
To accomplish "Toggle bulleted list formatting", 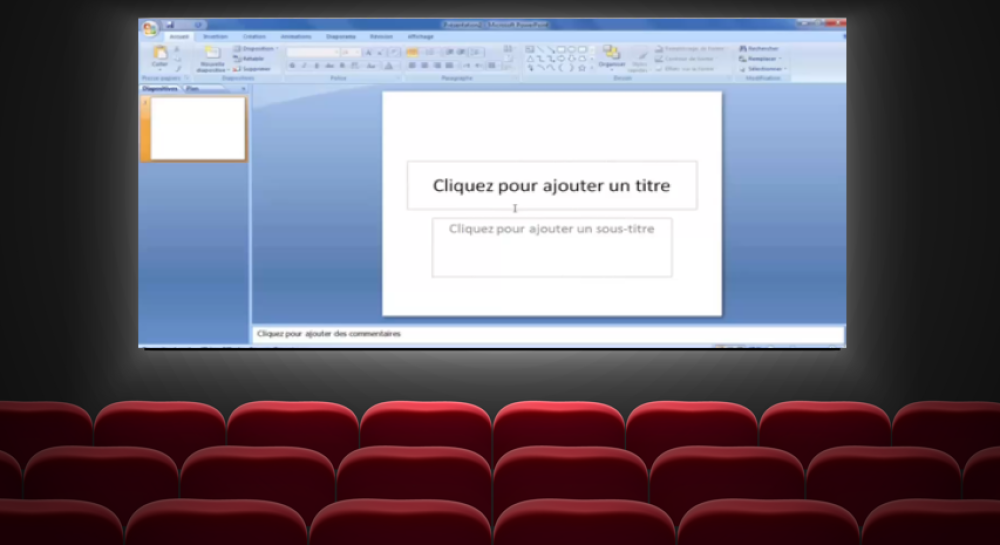I will (412, 52).
